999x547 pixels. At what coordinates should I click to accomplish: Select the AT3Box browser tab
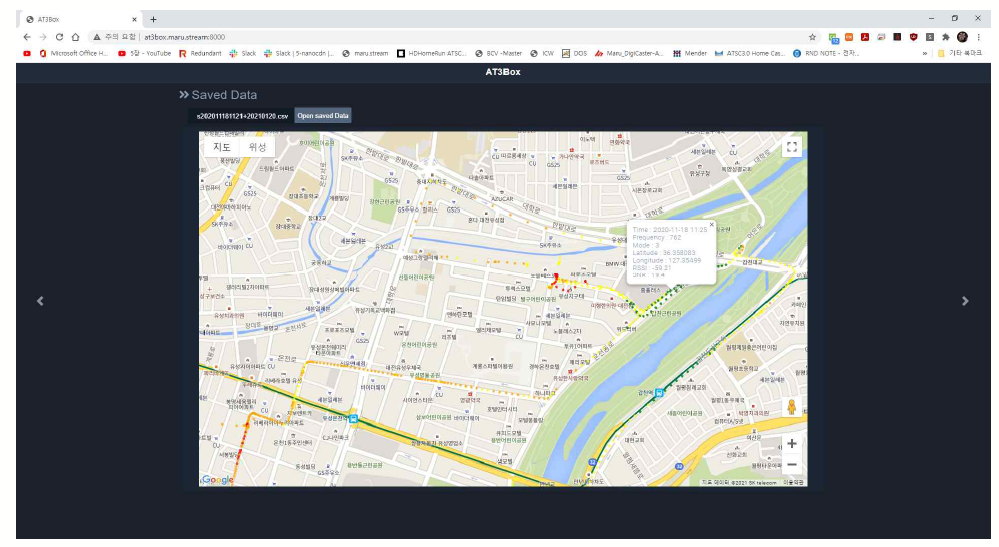(x=80, y=19)
